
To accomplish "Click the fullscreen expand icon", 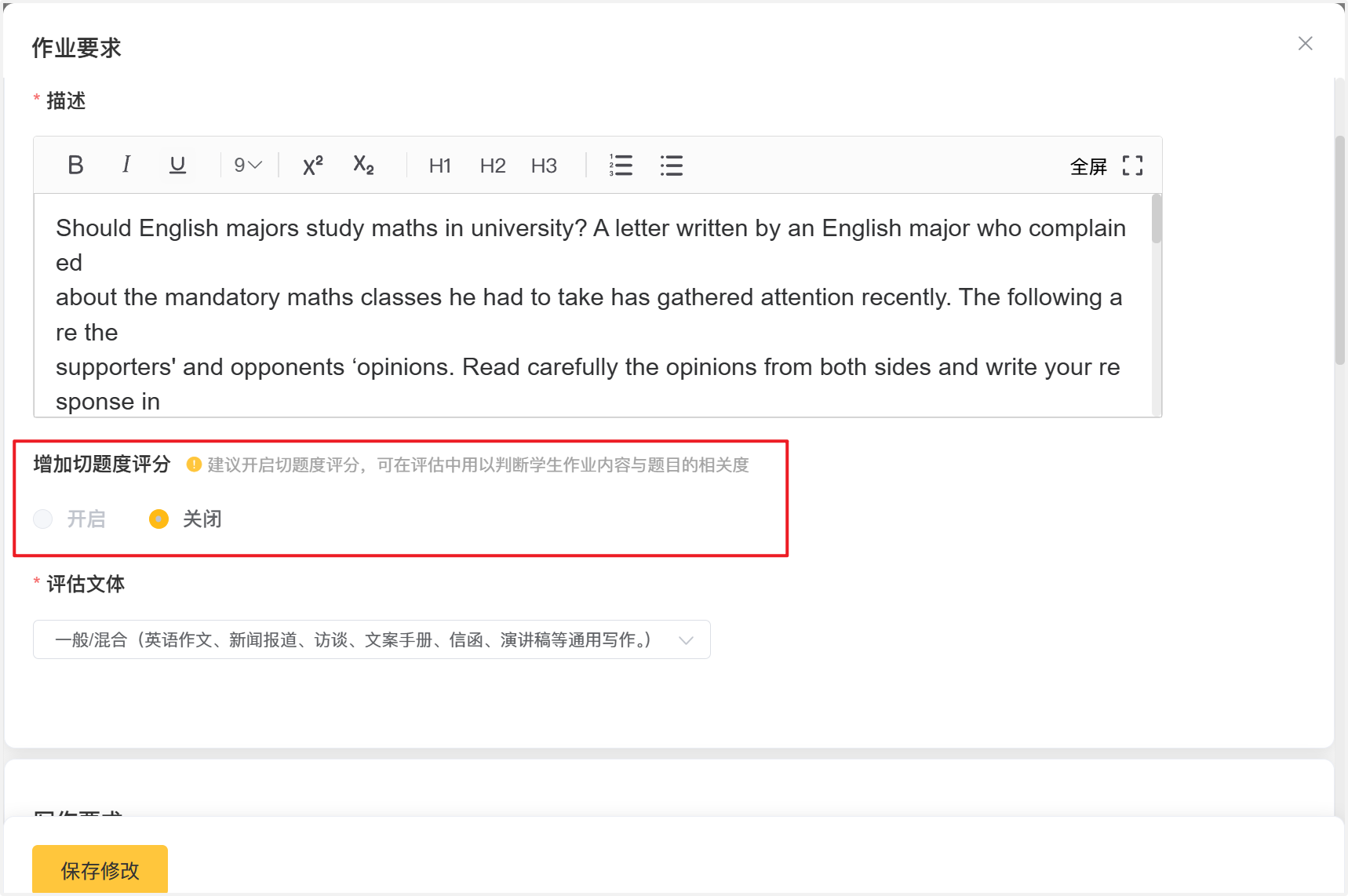I will point(1132,166).
